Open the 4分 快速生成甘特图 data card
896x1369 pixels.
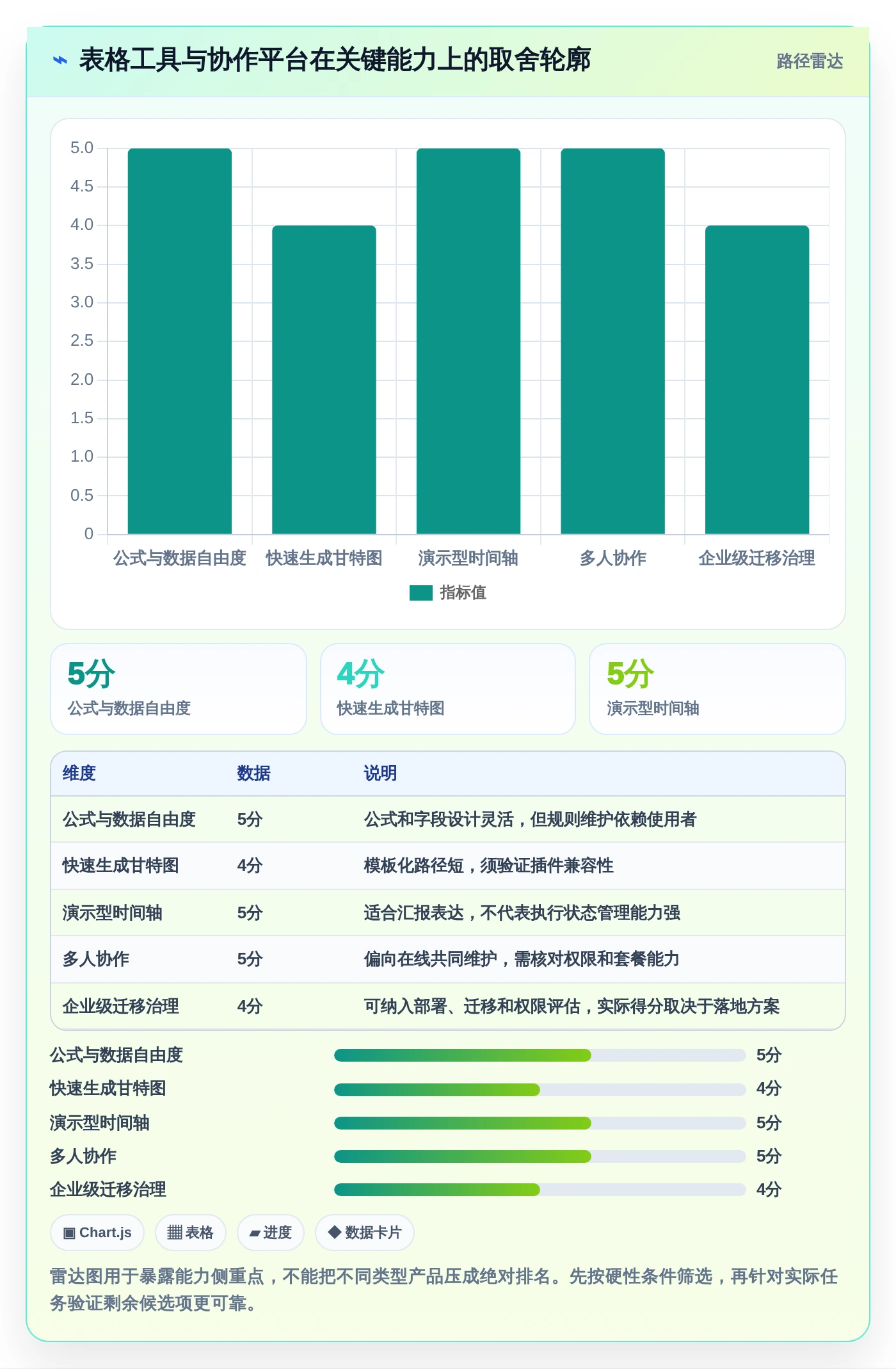point(448,689)
